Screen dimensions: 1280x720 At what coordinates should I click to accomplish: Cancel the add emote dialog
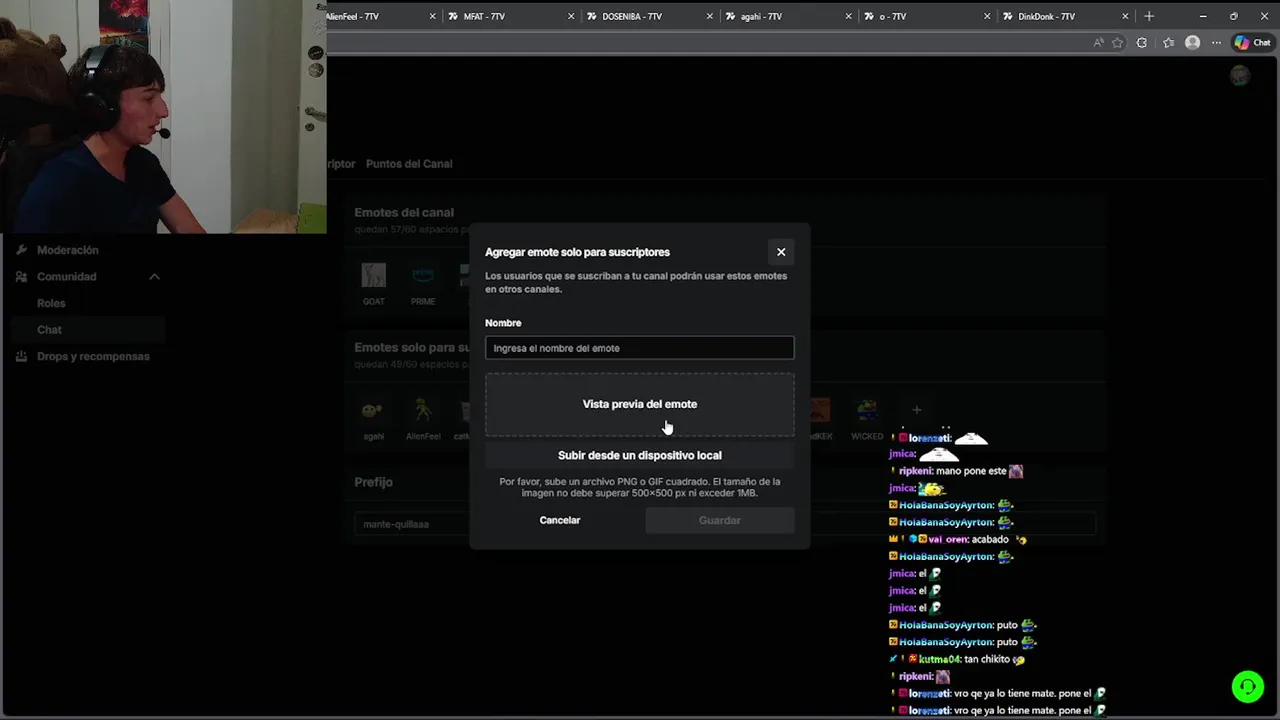click(560, 520)
